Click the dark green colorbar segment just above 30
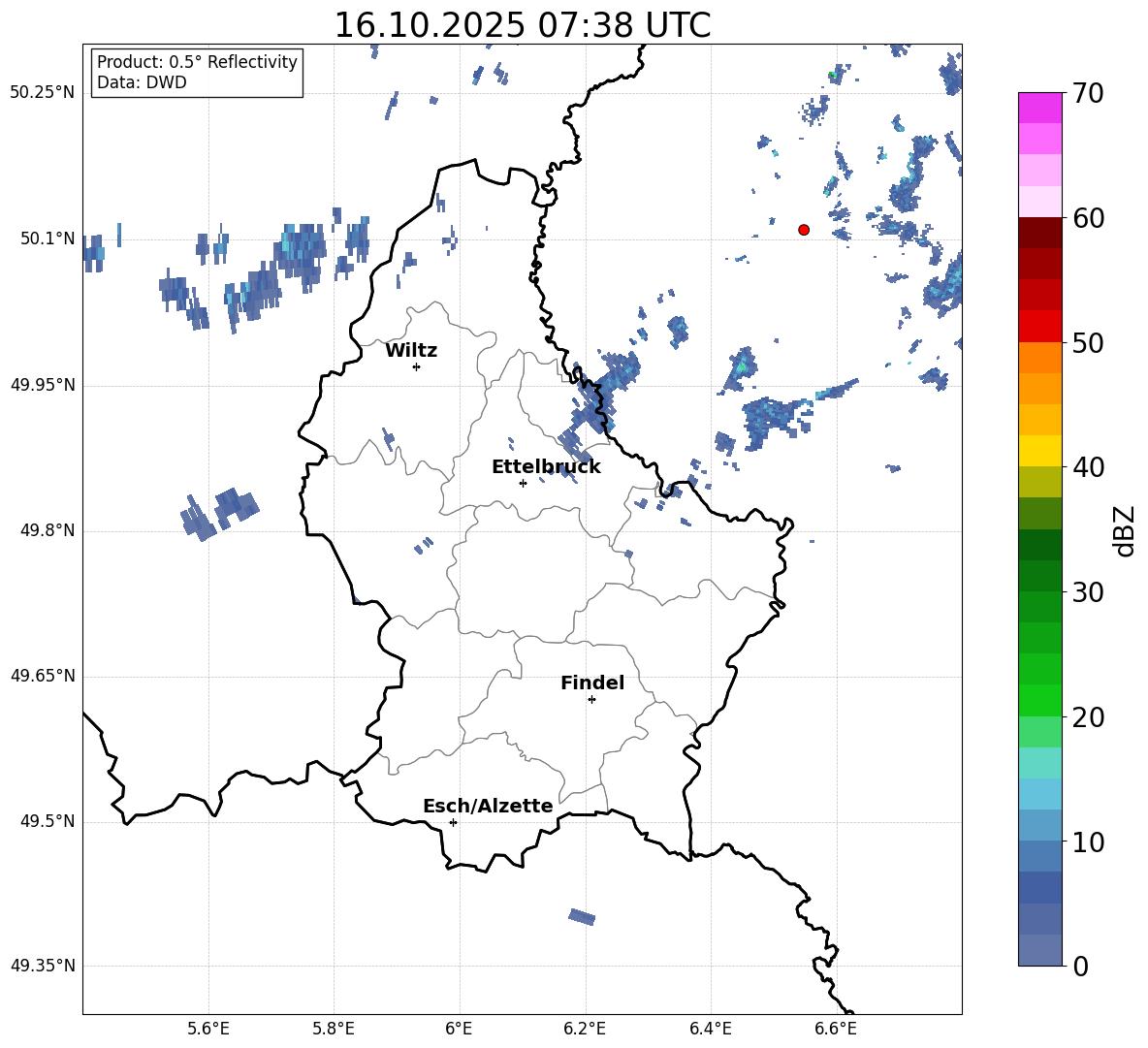The height and width of the screenshot is (1048, 1148). click(1039, 576)
